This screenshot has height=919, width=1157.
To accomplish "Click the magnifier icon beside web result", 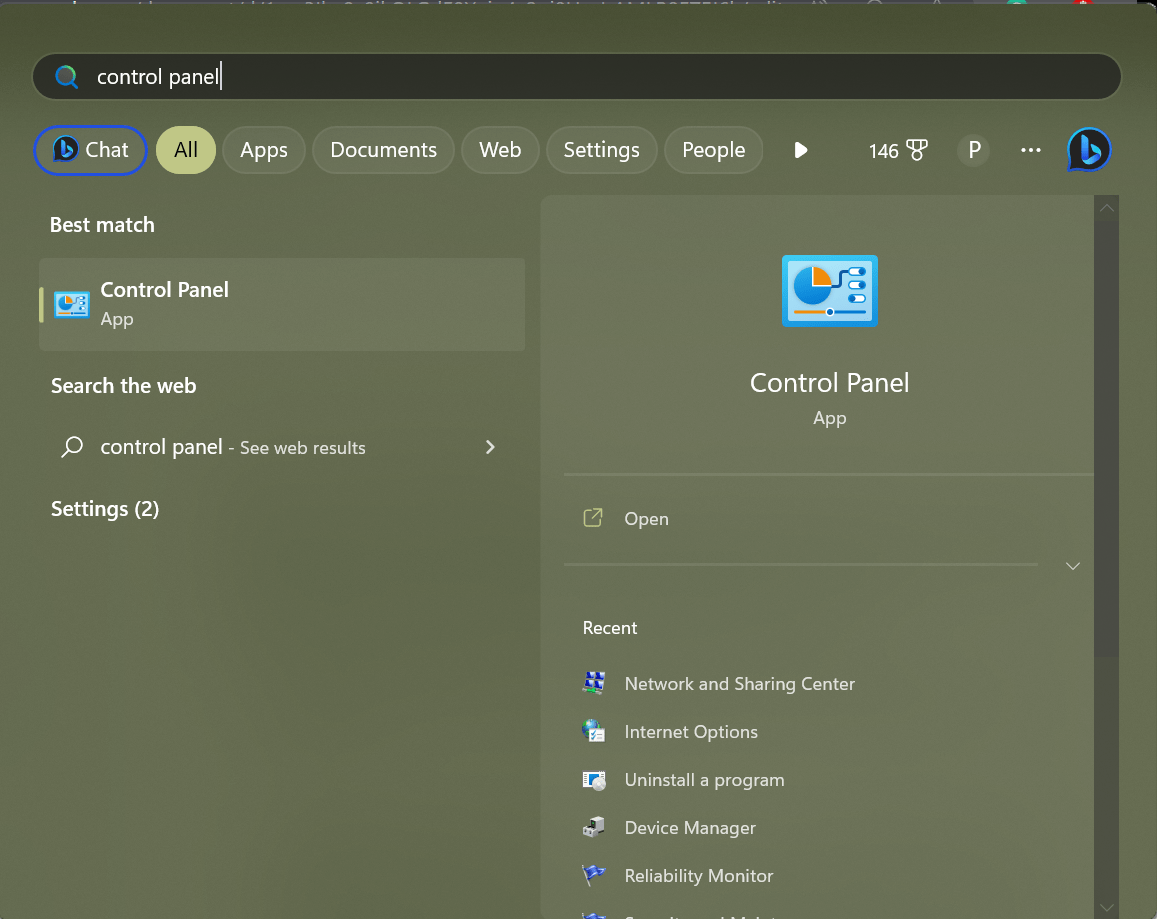I will (72, 447).
